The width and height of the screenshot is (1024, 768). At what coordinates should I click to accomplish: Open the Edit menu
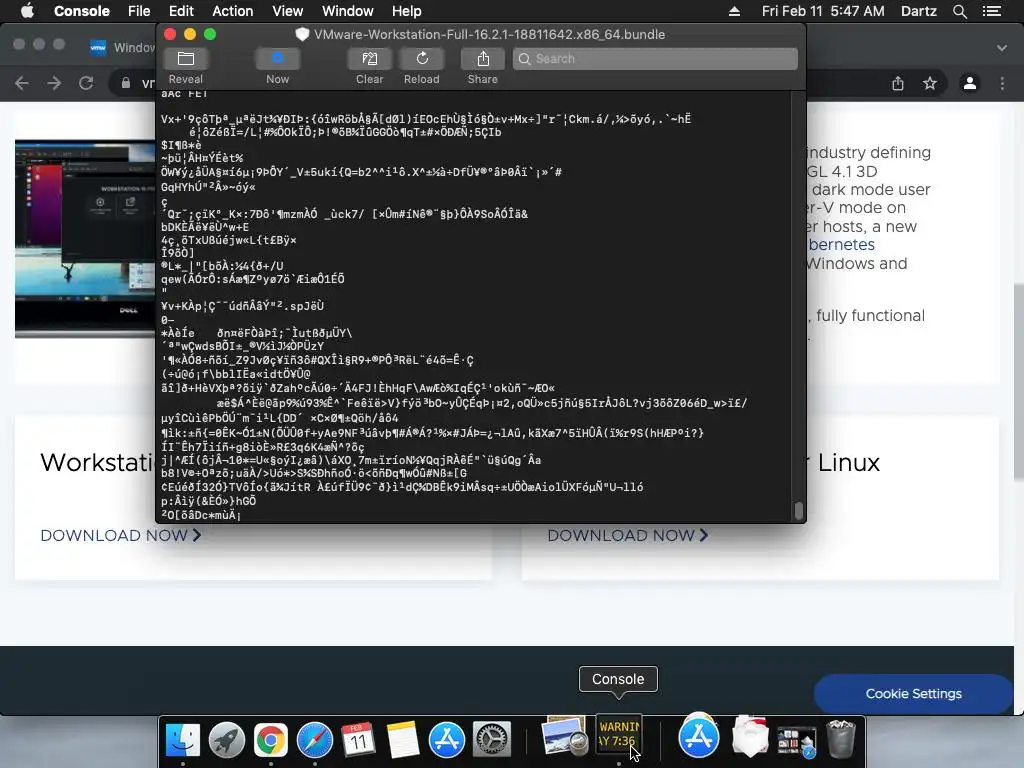pos(181,11)
